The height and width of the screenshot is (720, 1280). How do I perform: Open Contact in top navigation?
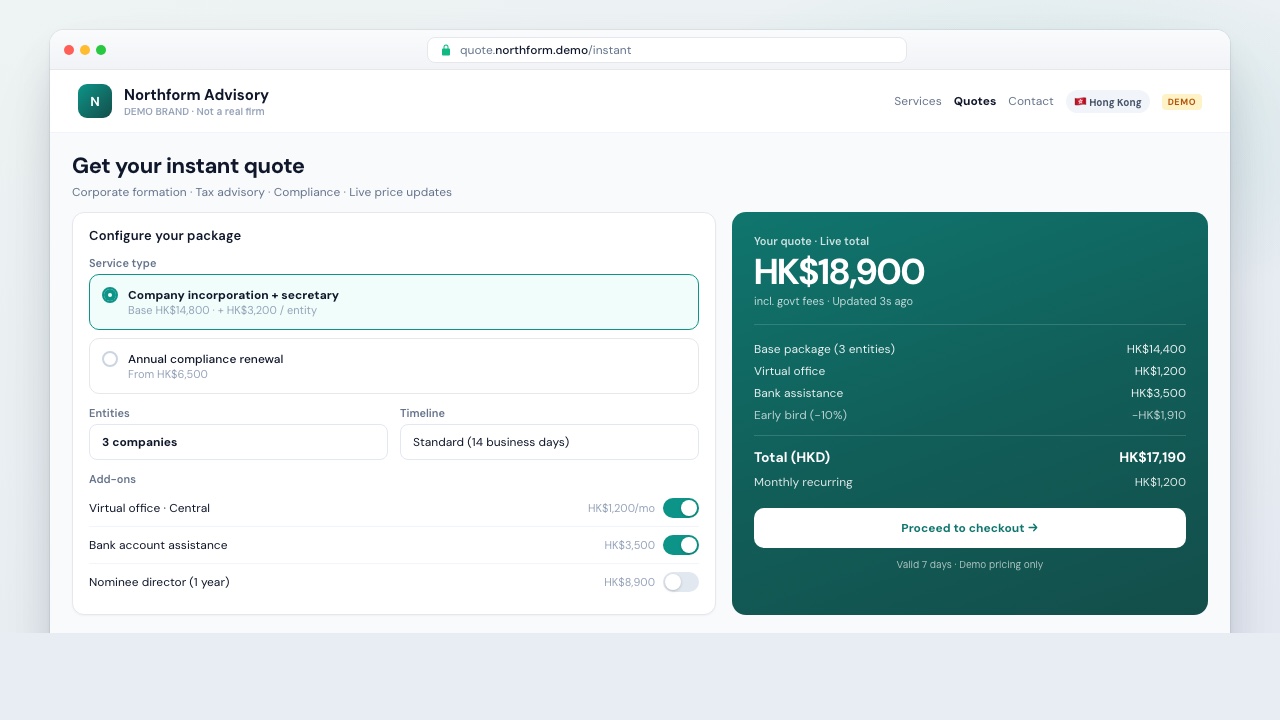pyautogui.click(x=1031, y=101)
